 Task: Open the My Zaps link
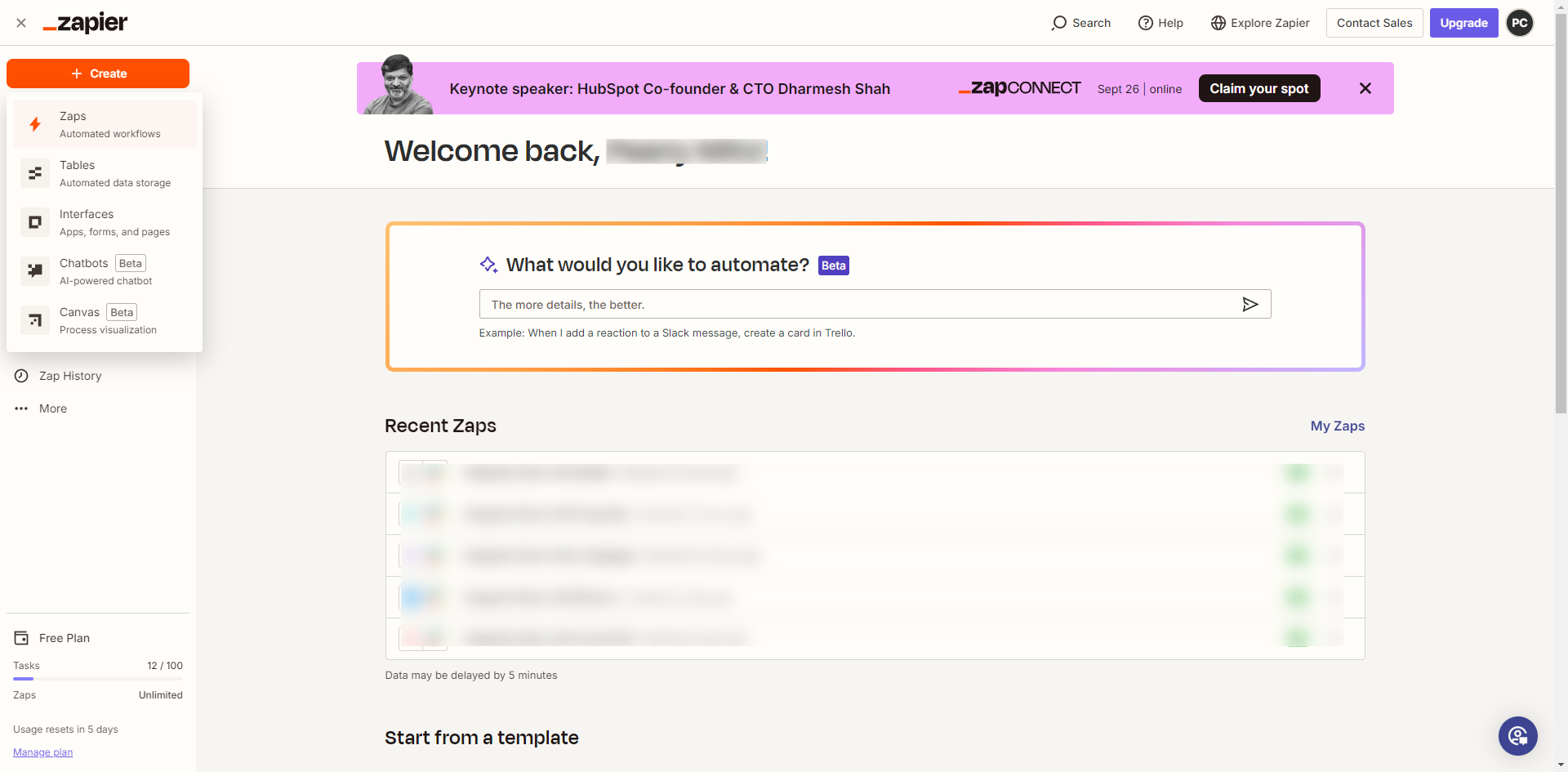point(1337,426)
